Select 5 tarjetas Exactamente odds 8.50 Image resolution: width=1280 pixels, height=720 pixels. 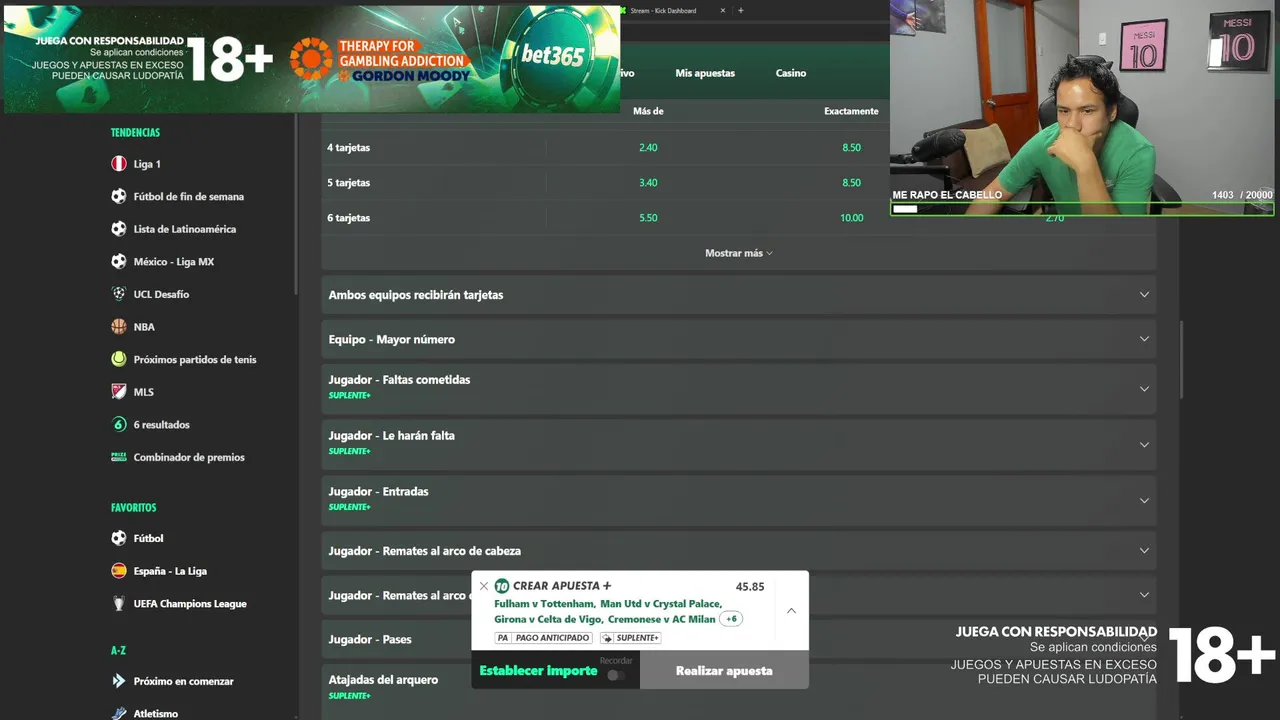click(851, 183)
